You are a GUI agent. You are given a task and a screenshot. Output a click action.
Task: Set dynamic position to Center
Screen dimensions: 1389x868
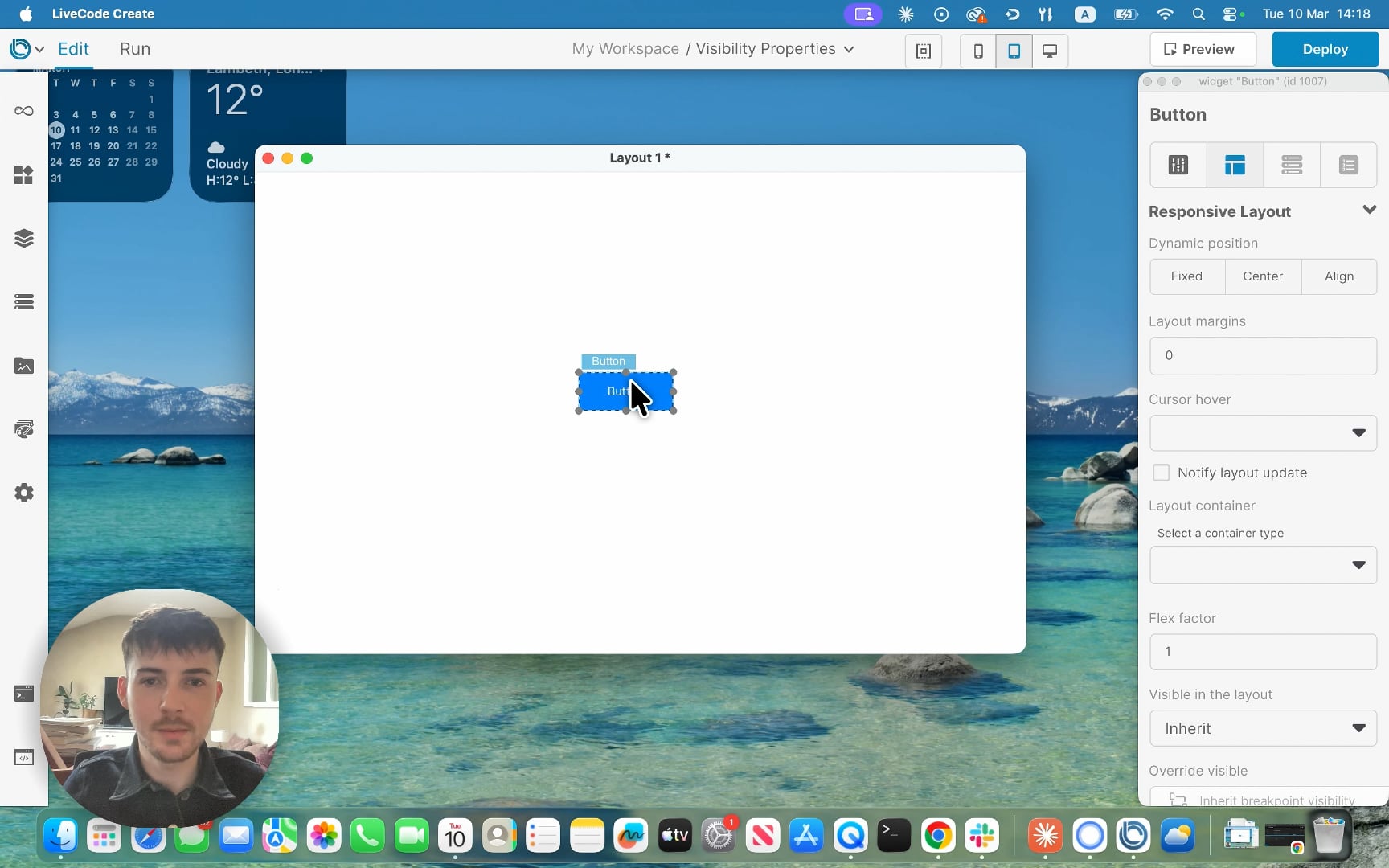pos(1262,276)
